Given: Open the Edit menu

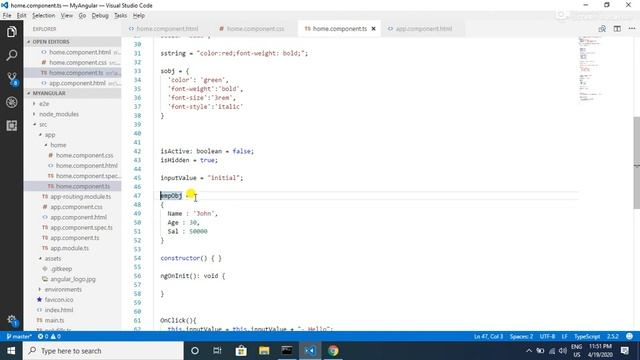Looking at the screenshot, I should pyautogui.click(x=21, y=16).
